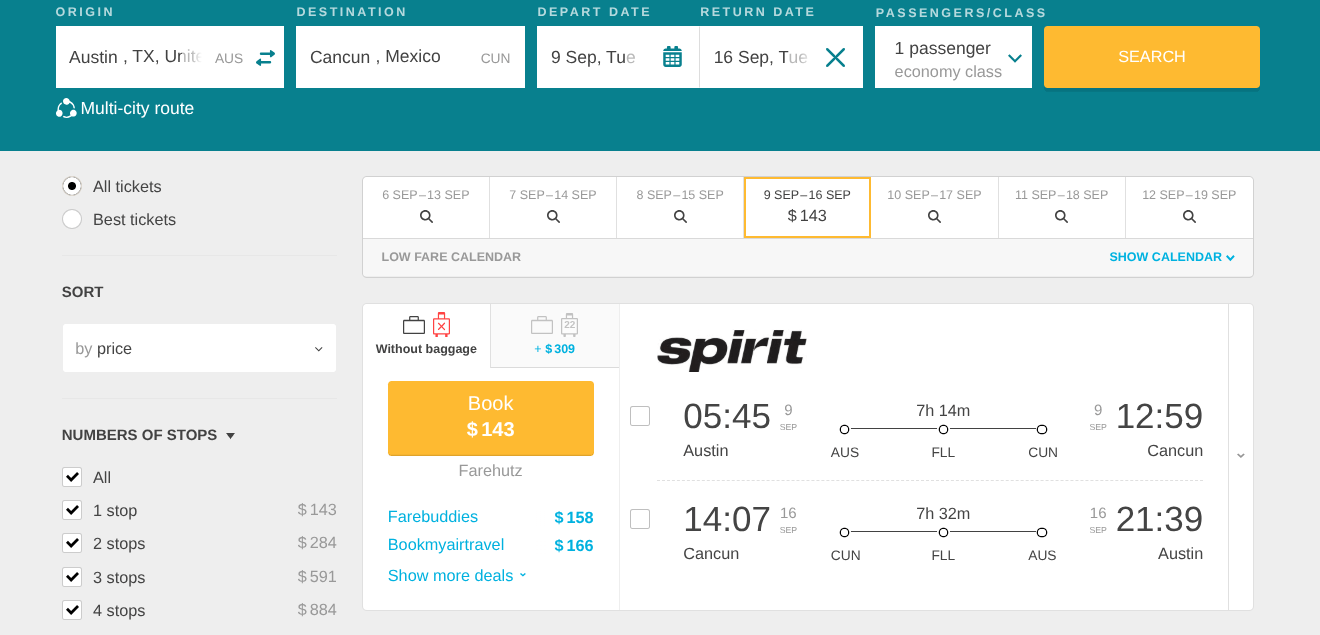The width and height of the screenshot is (1320, 635).
Task: Switch to the with-baggage +$309 tab
Action: click(555, 336)
